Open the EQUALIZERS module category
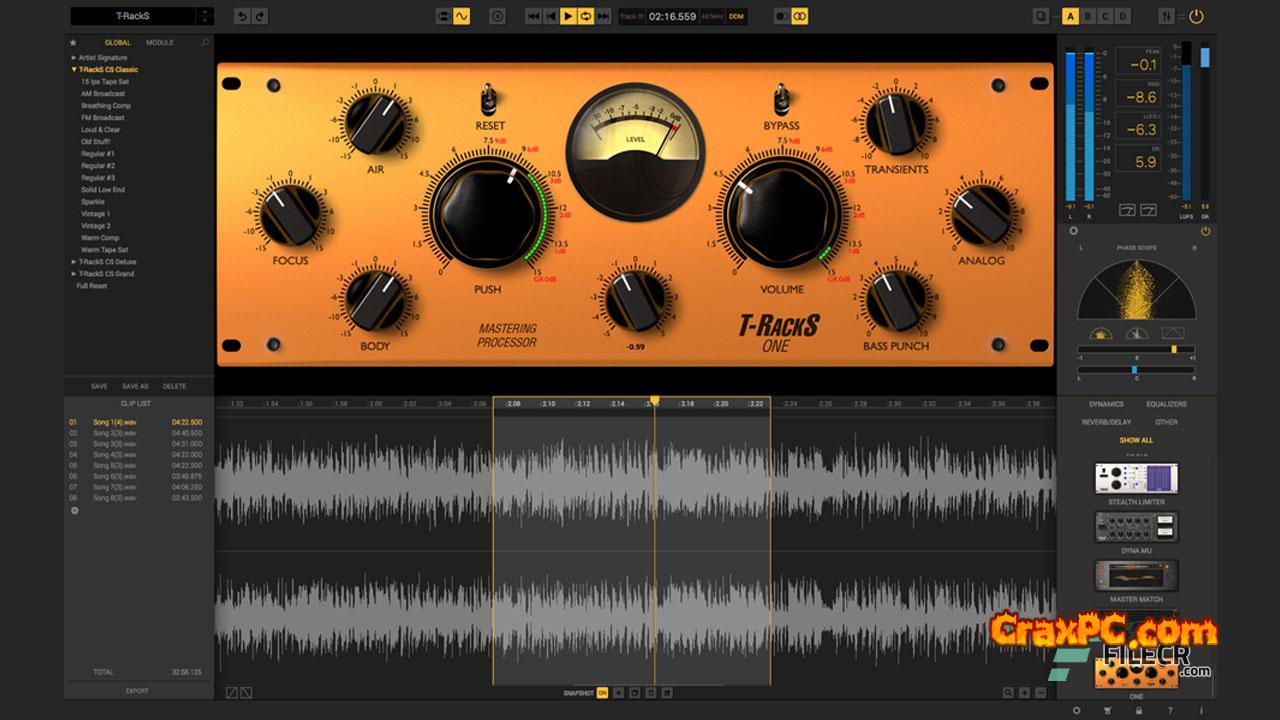This screenshot has height=720, width=1280. pyautogui.click(x=1166, y=404)
